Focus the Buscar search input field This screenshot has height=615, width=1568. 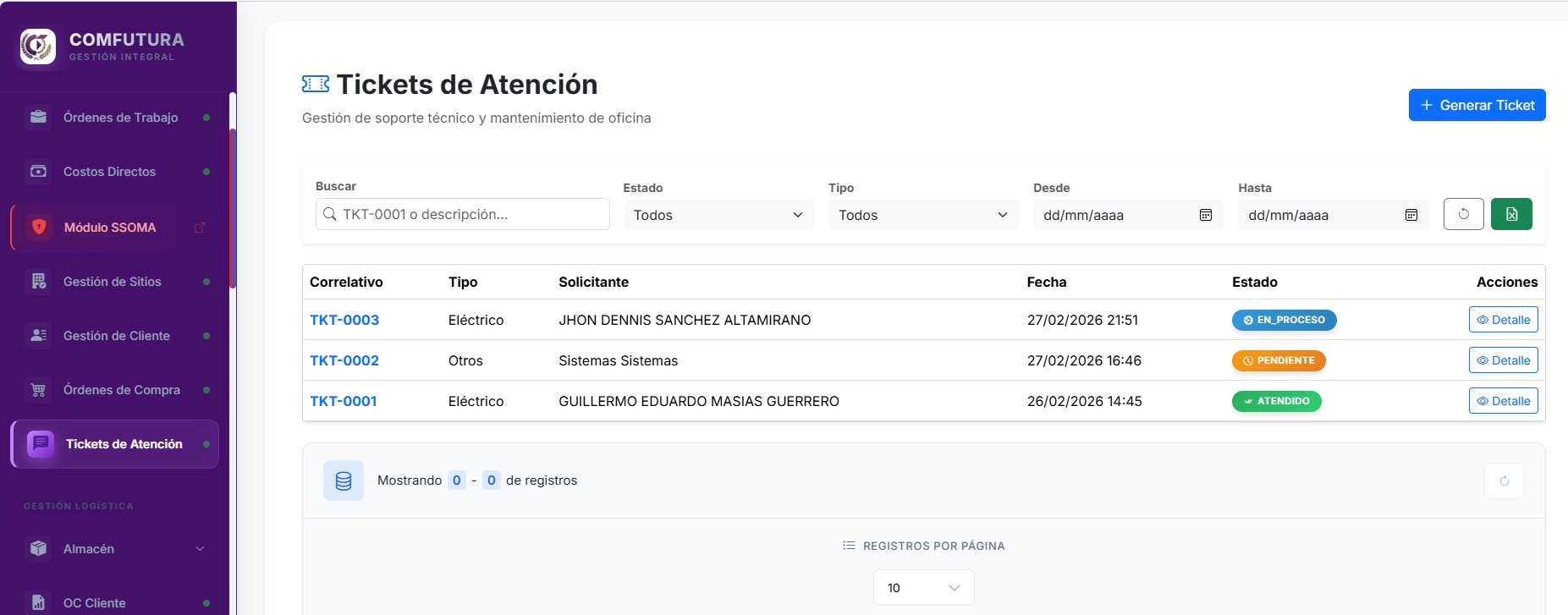click(463, 214)
